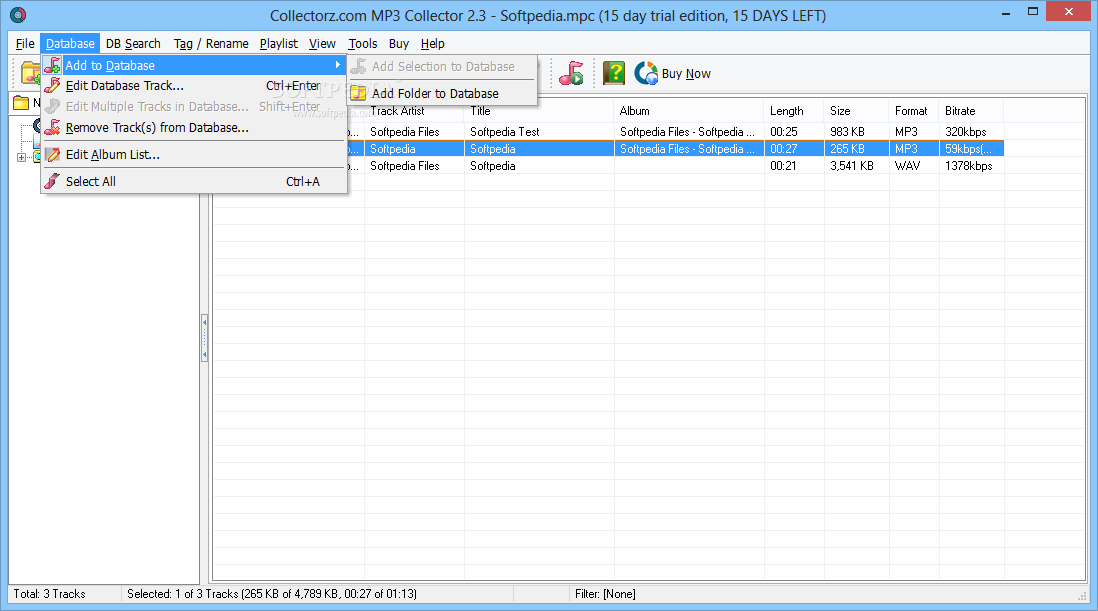This screenshot has width=1098, height=611.
Task: Click the folder icon in the main toolbar
Action: pyautogui.click(x=30, y=73)
